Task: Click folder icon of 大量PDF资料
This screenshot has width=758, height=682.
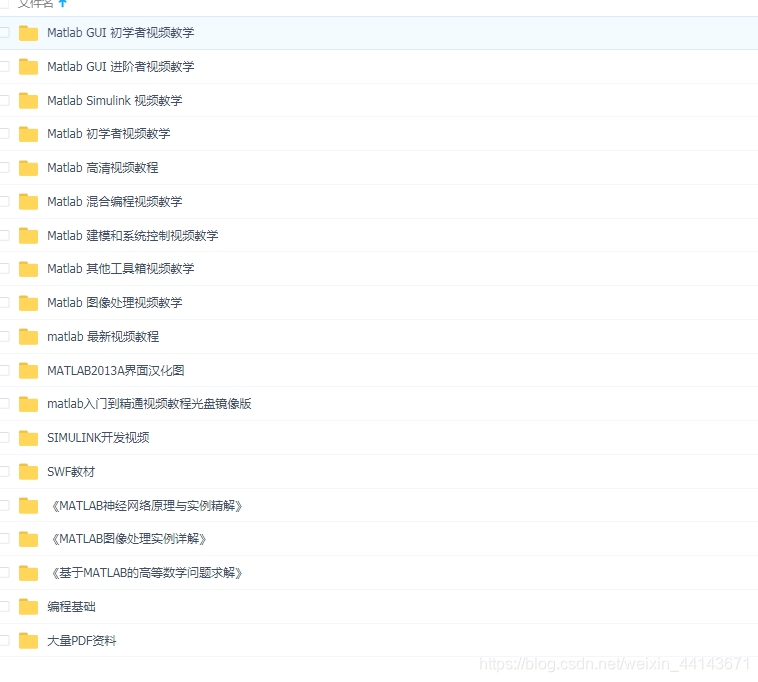Action: 29,640
